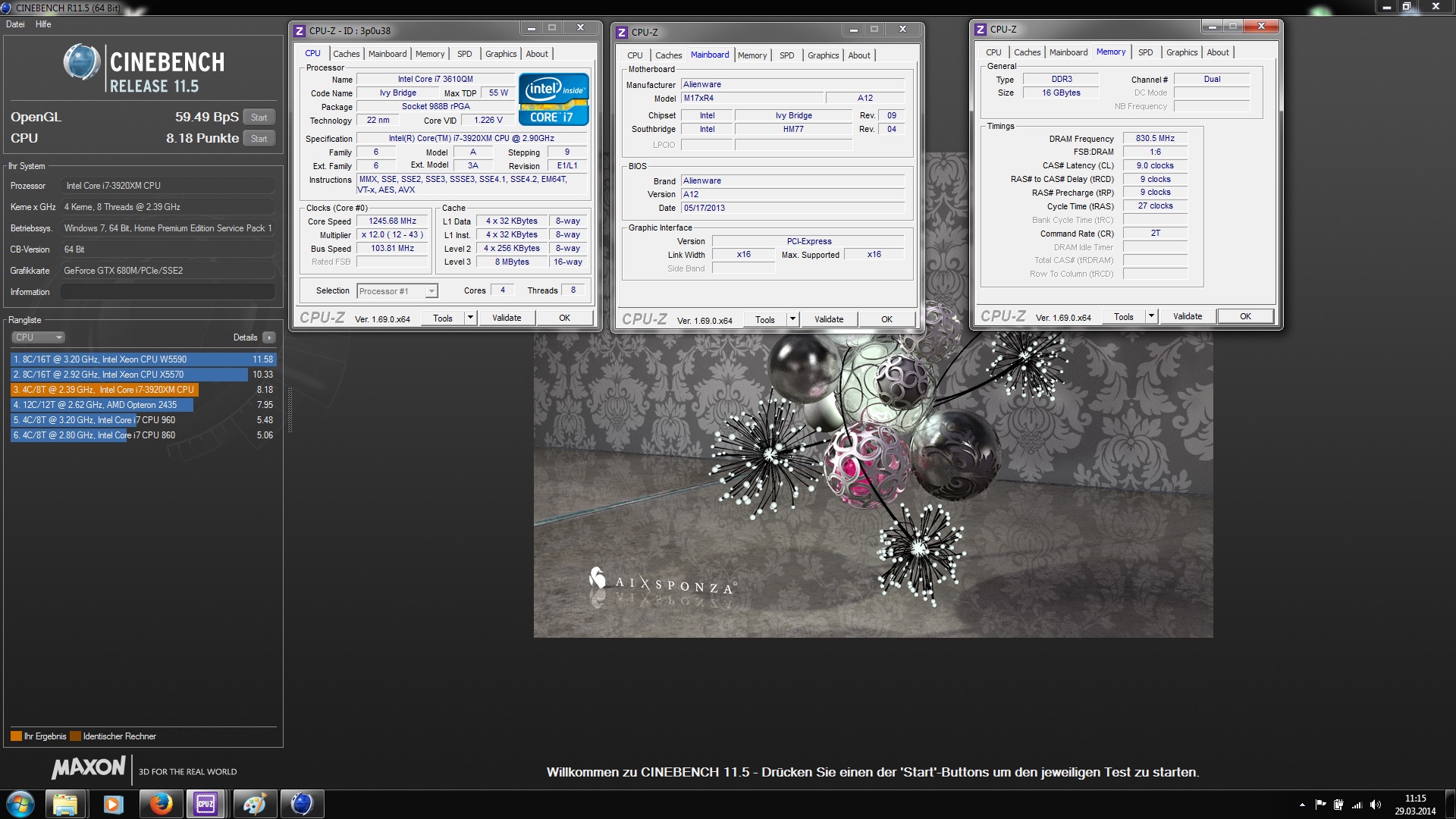Open the Windows Start orb
This screenshot has height=819, width=1456.
pos(20,804)
